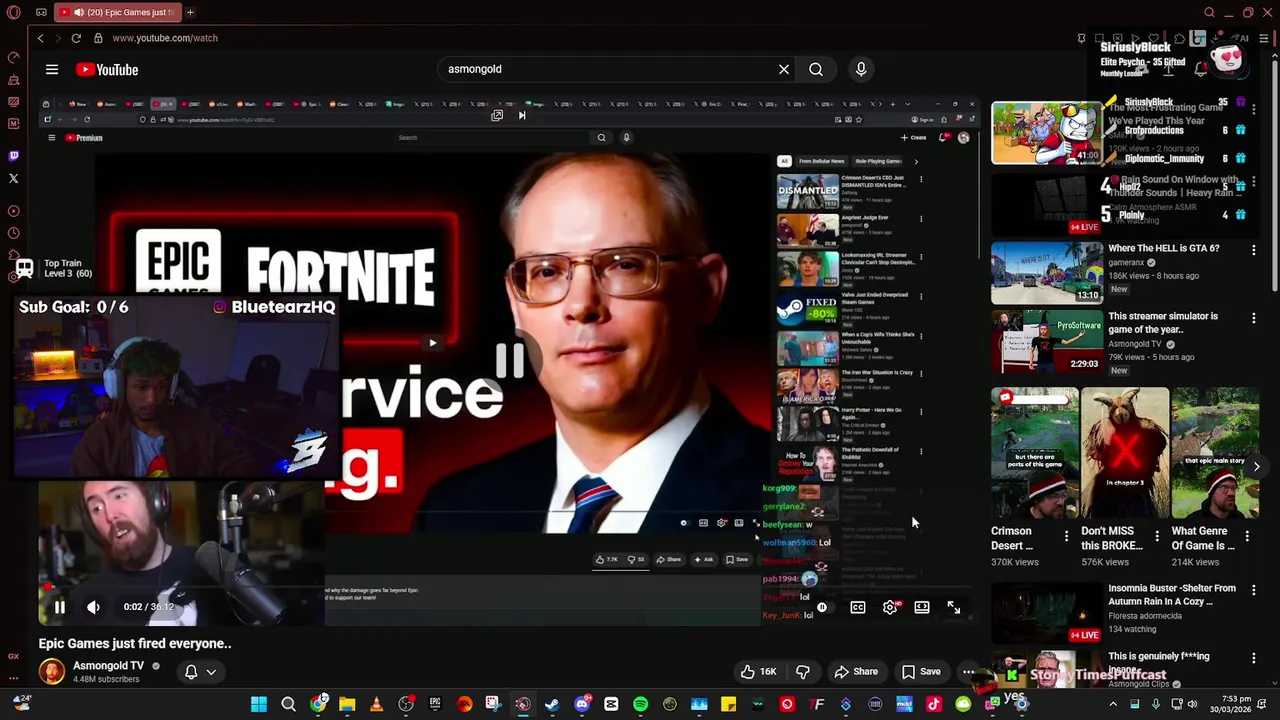
Task: Clear the asmongold search text
Action: point(784,69)
